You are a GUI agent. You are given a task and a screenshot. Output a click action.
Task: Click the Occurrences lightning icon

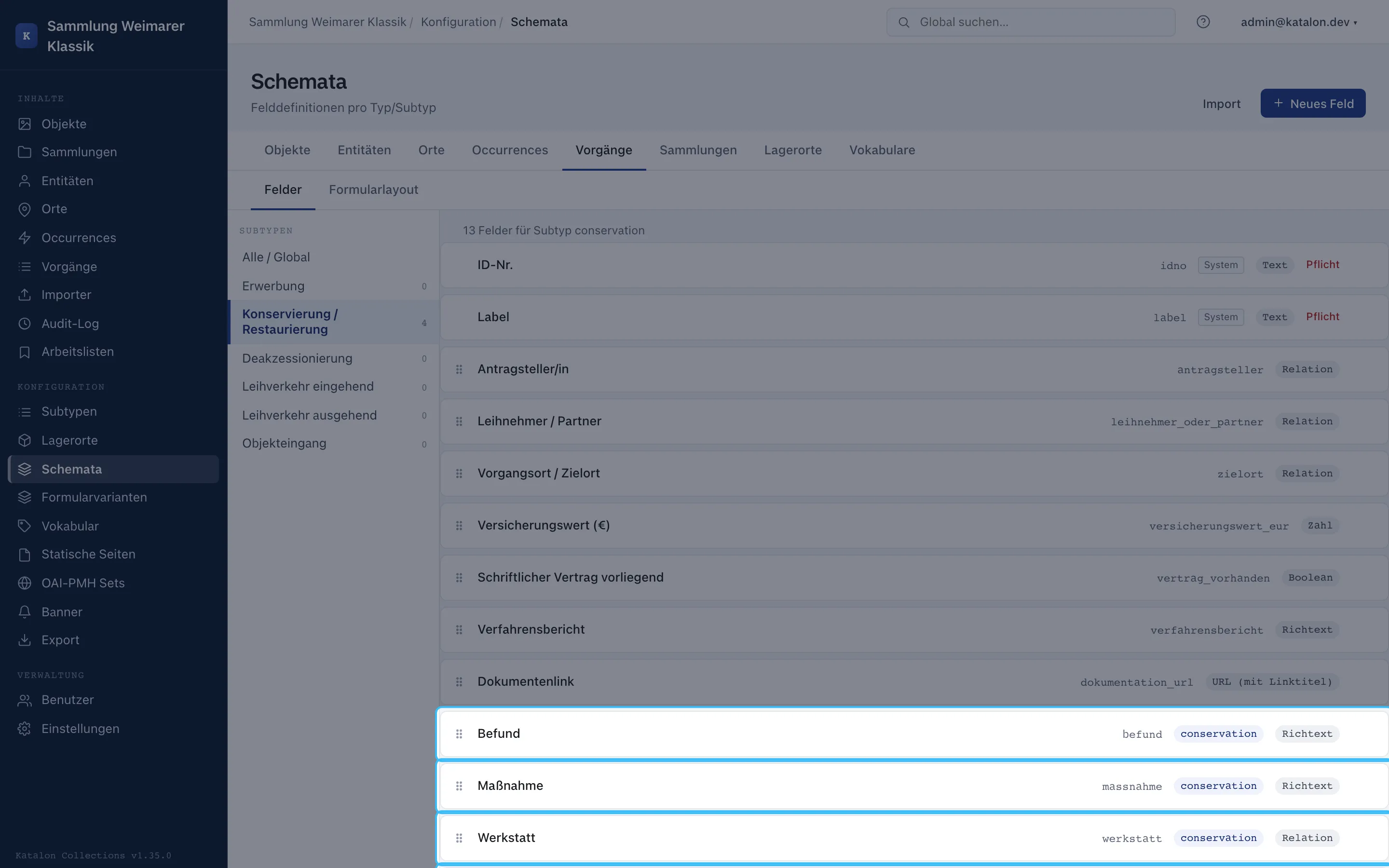tap(24, 238)
